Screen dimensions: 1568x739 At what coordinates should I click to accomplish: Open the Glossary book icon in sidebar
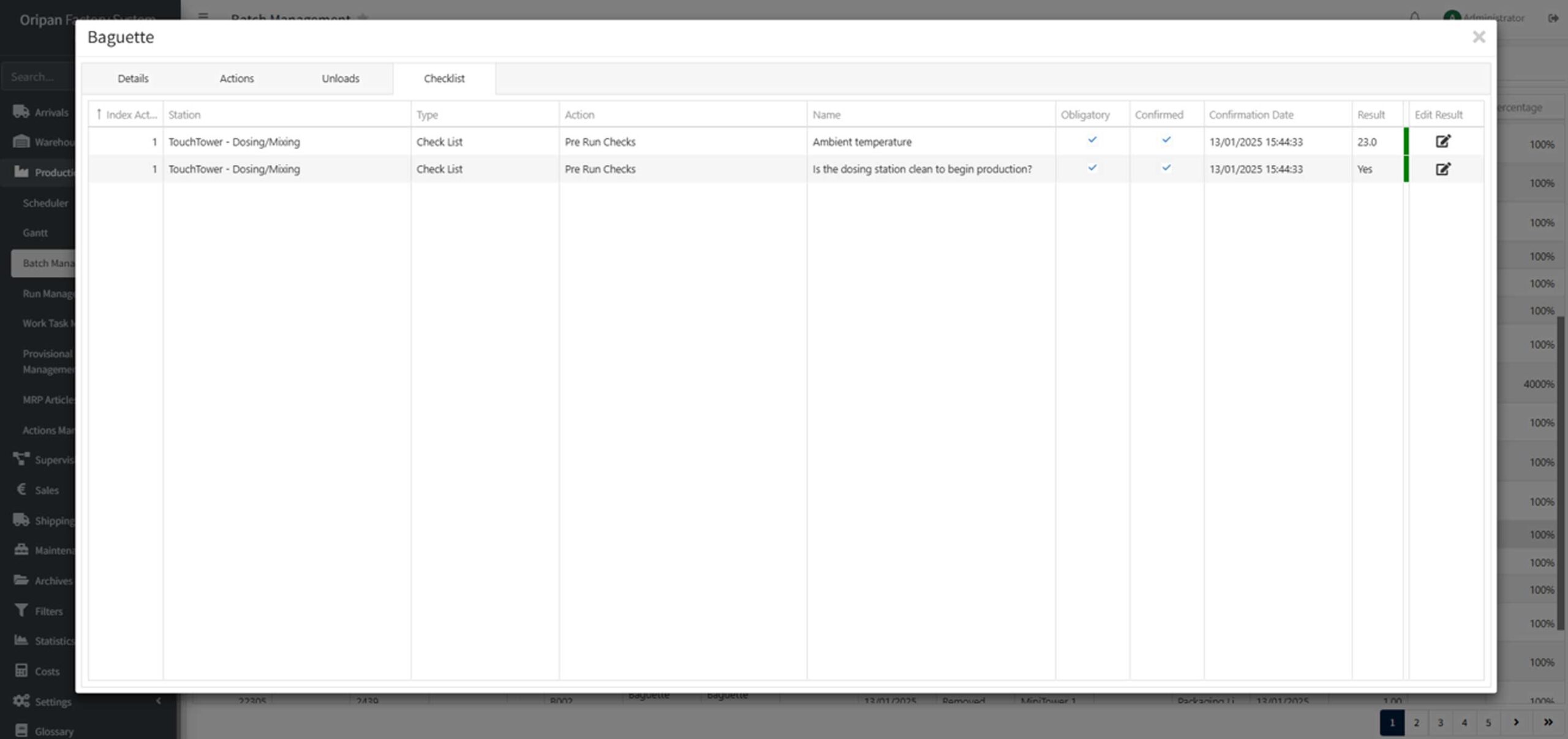[x=21, y=730]
